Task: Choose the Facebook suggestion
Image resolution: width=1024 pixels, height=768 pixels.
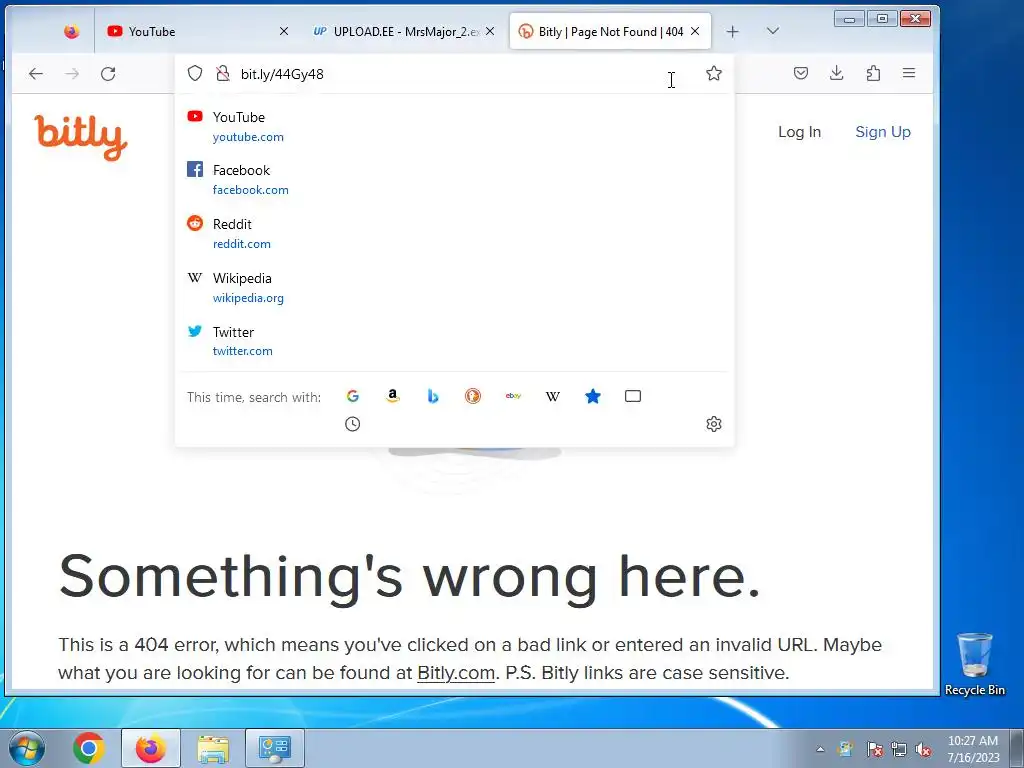Action: point(455,180)
